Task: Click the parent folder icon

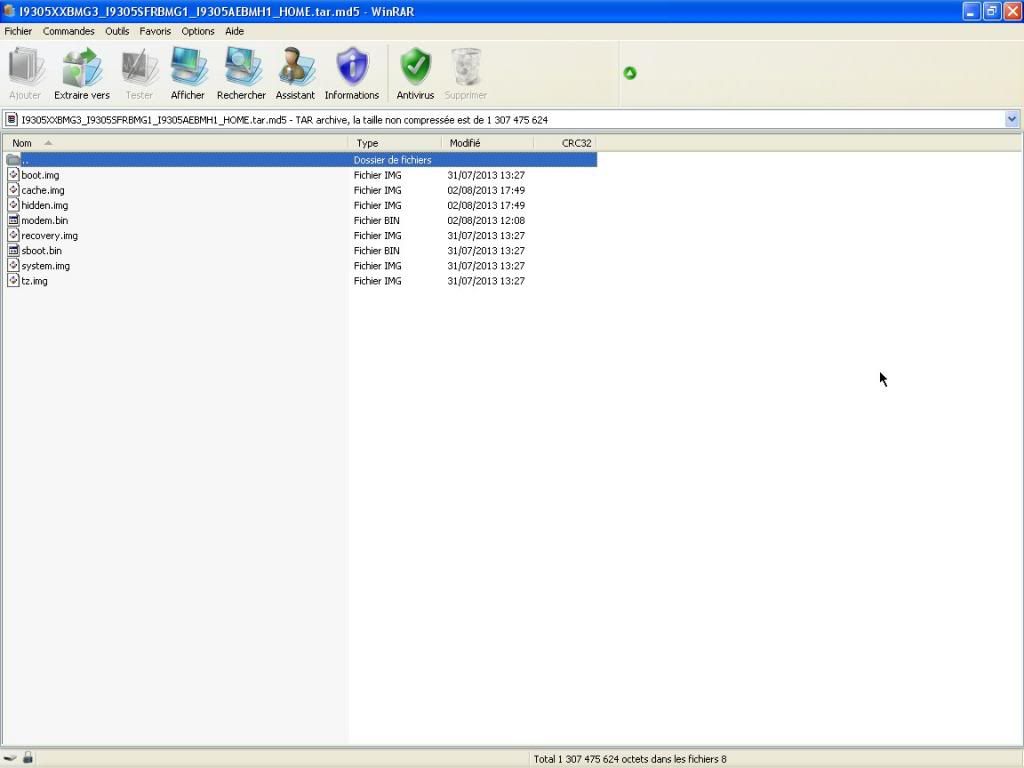Action: coord(13,159)
